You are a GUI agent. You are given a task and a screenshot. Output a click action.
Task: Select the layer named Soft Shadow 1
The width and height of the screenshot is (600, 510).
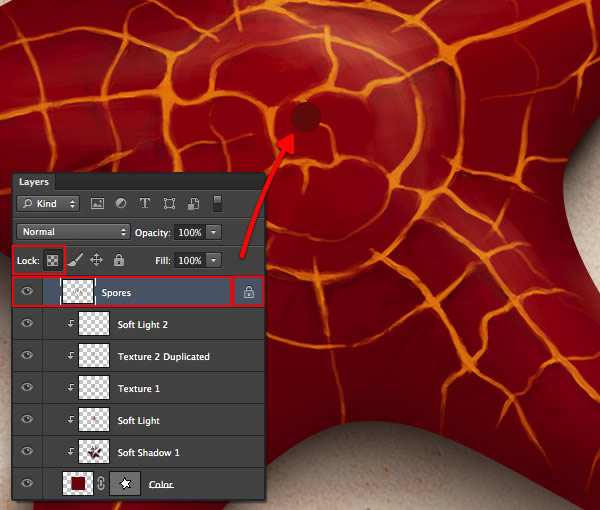tap(148, 453)
